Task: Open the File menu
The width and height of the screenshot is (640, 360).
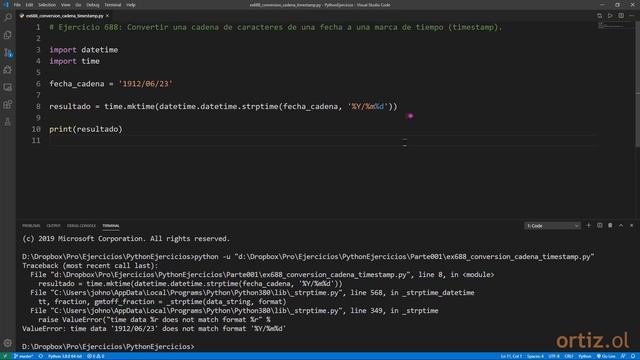Action: tap(17, 5)
